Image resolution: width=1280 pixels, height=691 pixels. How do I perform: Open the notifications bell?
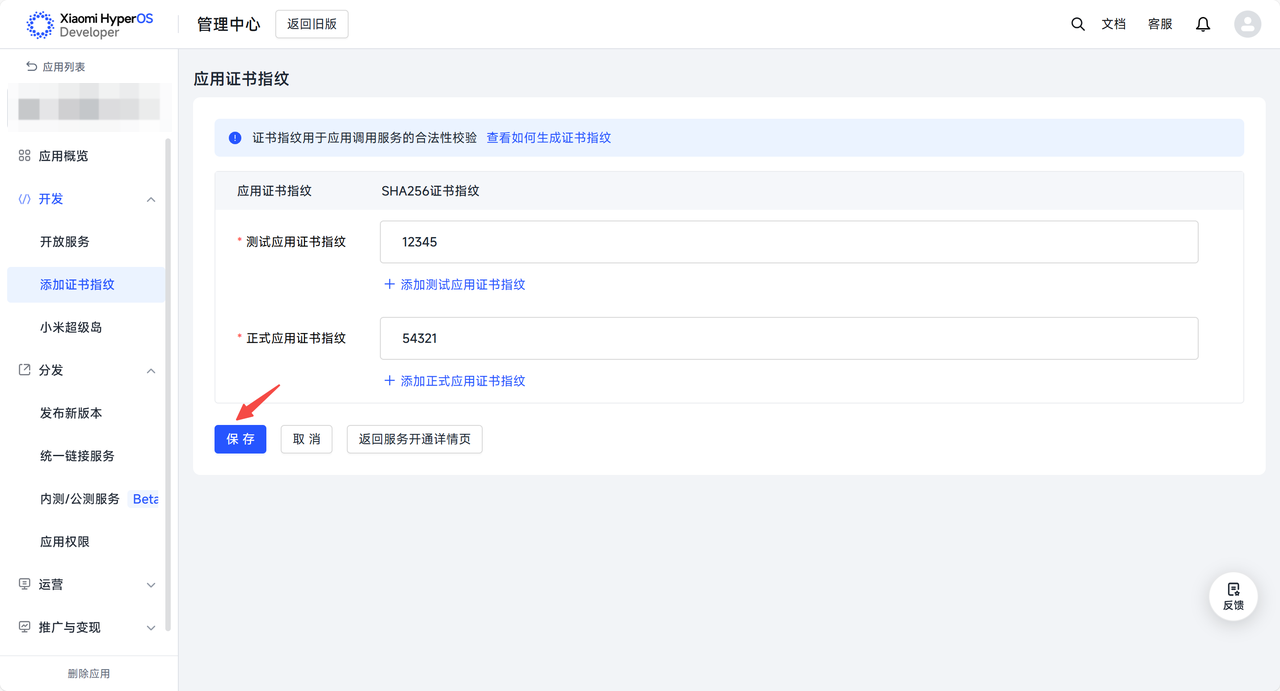coord(1203,24)
